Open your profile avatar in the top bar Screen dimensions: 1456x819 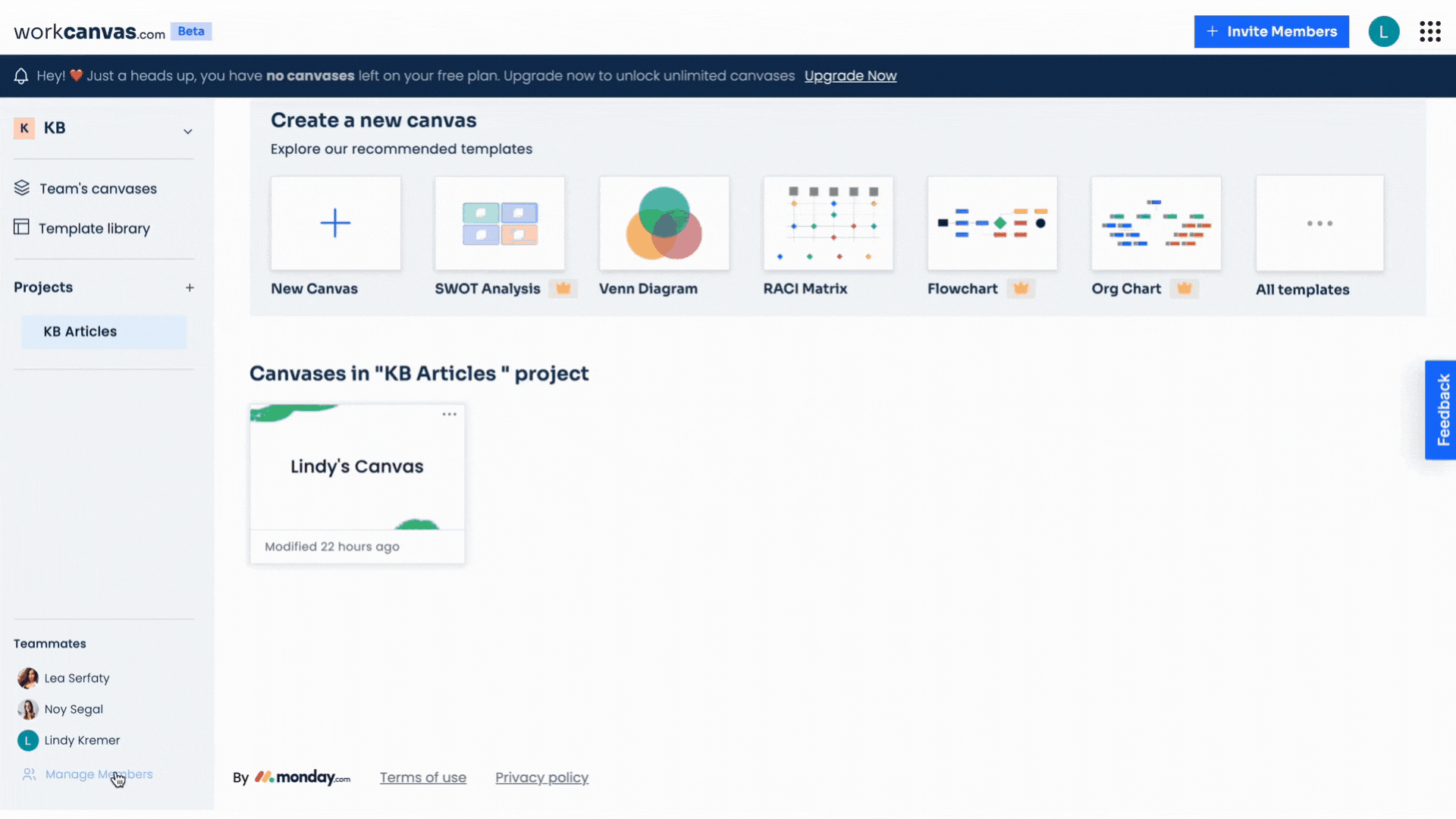(1384, 31)
